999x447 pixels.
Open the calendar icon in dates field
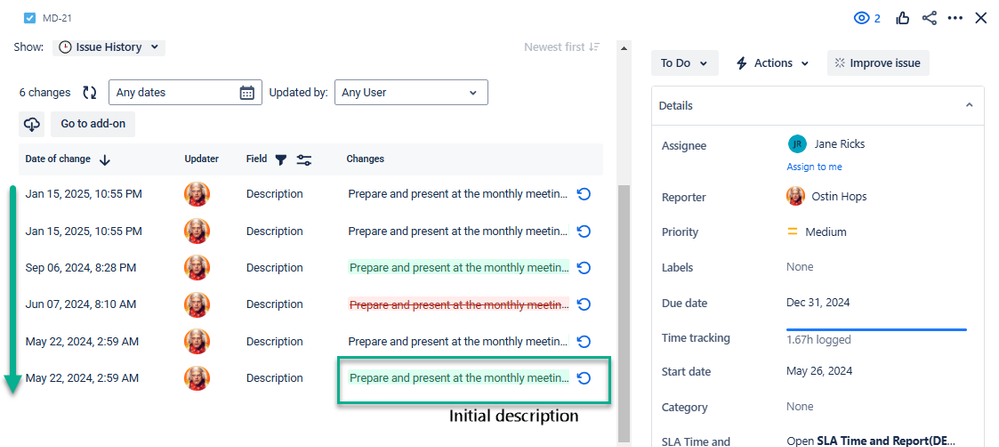click(x=247, y=92)
